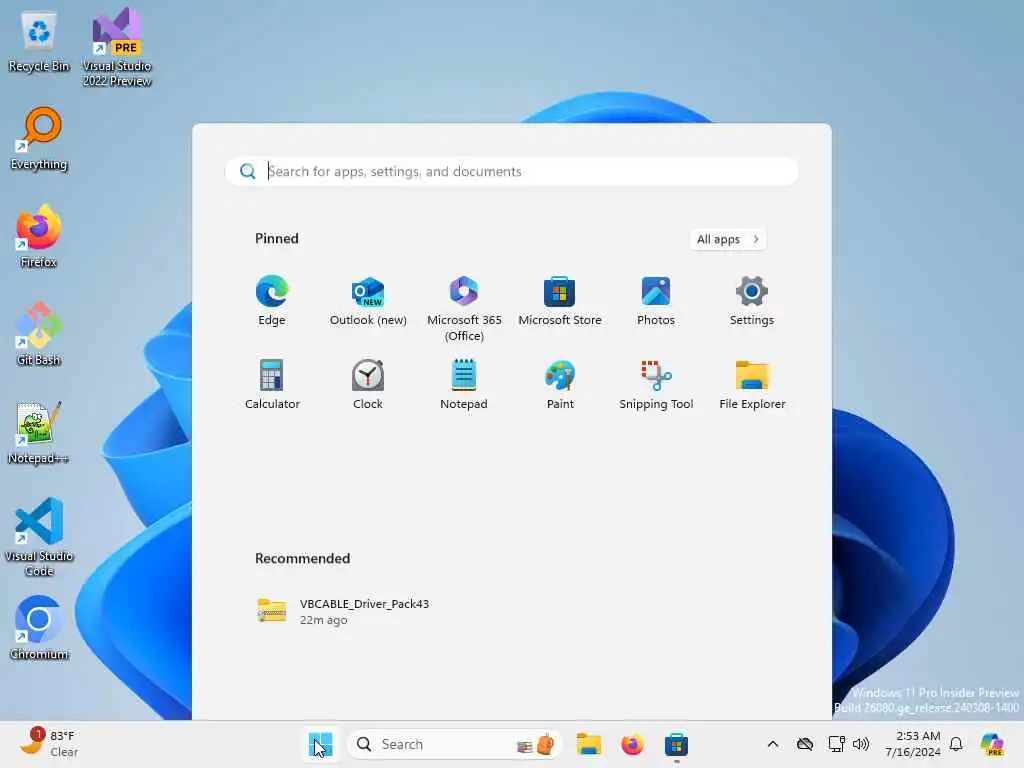The height and width of the screenshot is (768, 1024).
Task: Launch Outlook (new) pinned app
Action: 368,301
